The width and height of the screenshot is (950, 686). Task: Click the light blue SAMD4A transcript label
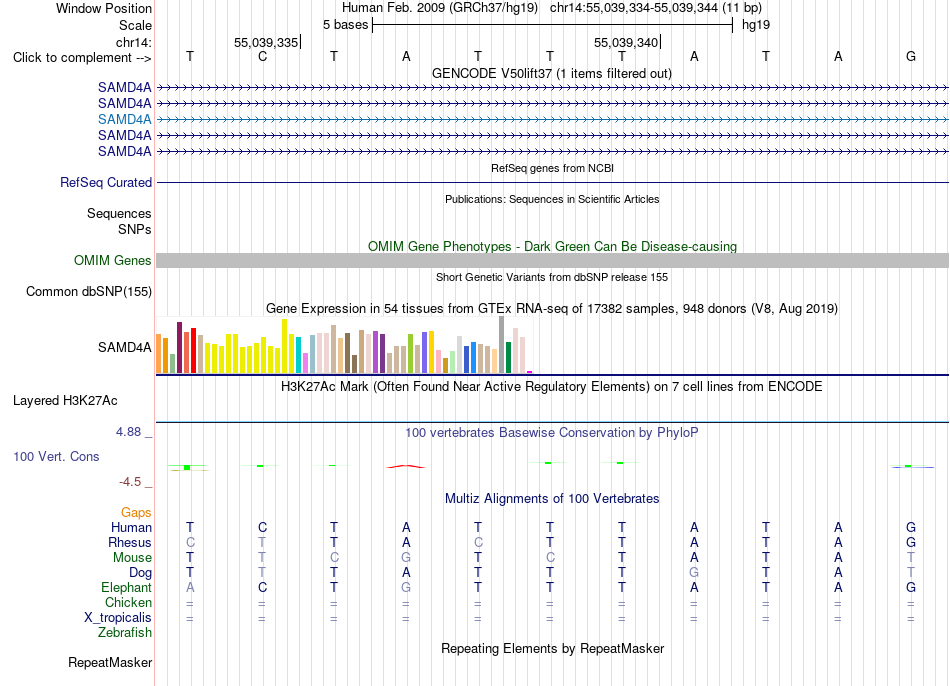(x=124, y=119)
